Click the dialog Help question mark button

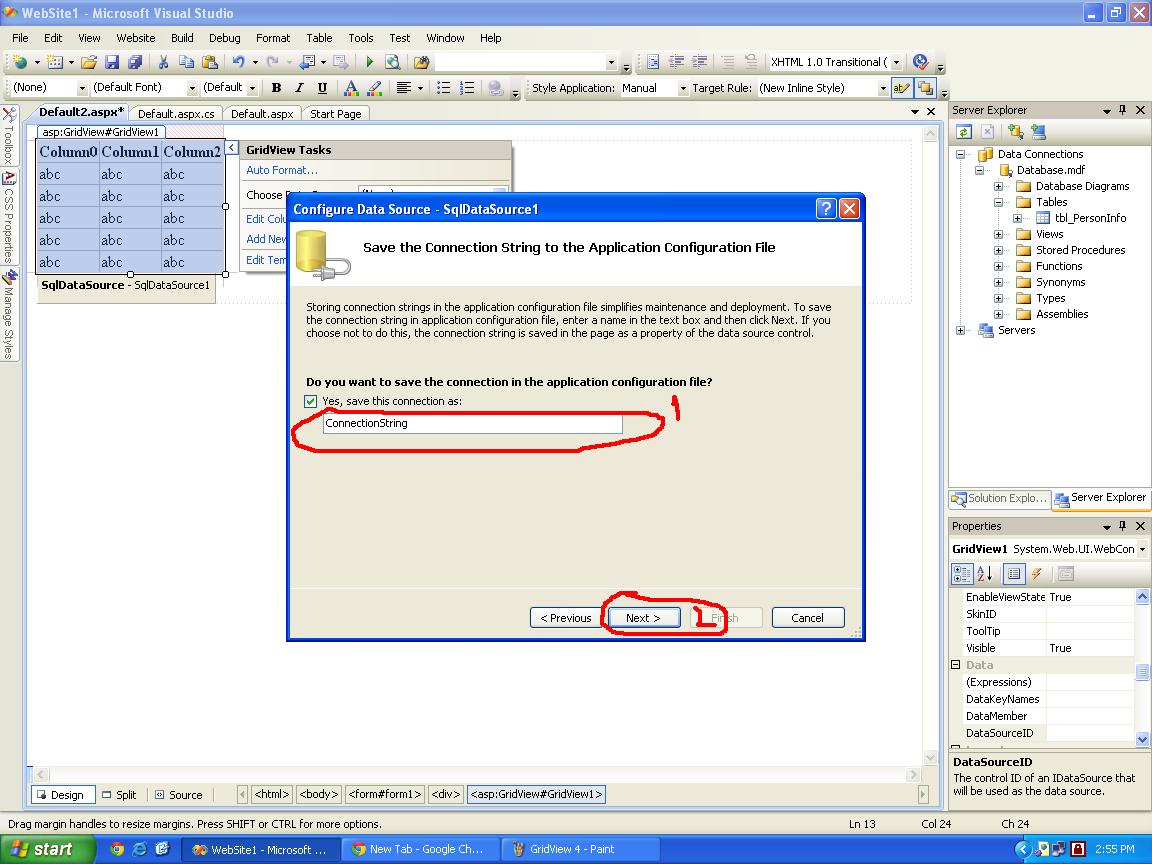click(826, 209)
